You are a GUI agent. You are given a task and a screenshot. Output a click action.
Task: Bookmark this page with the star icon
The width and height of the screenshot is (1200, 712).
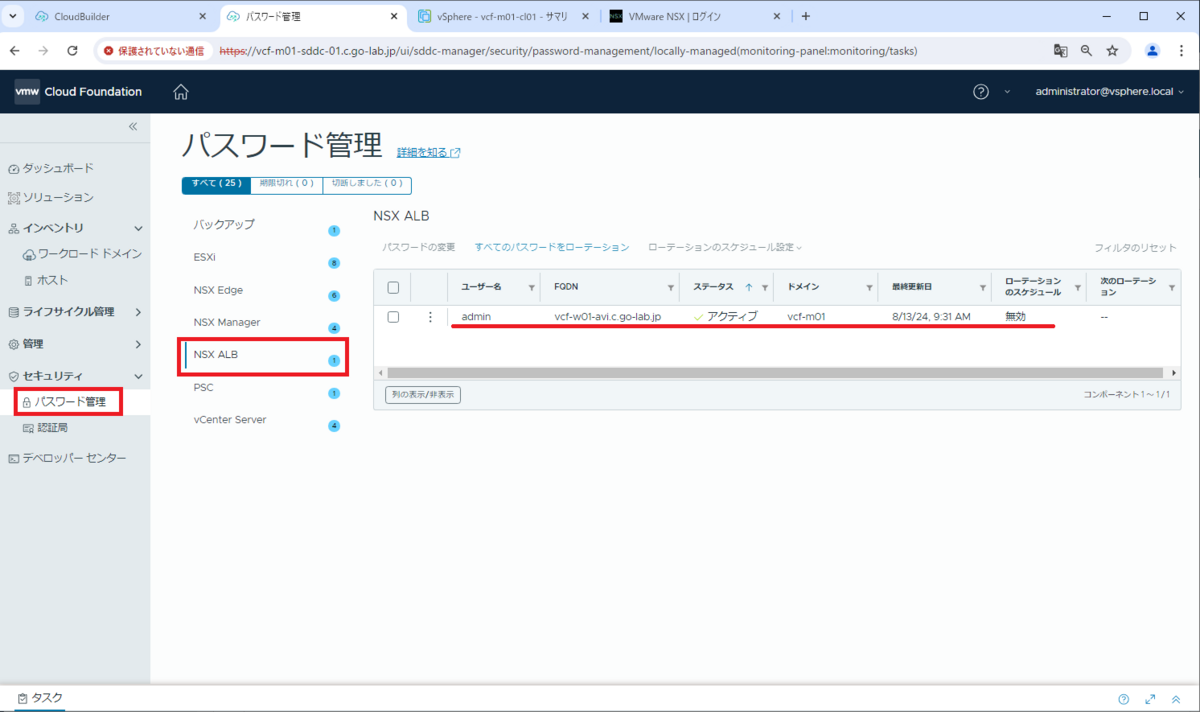1112,50
